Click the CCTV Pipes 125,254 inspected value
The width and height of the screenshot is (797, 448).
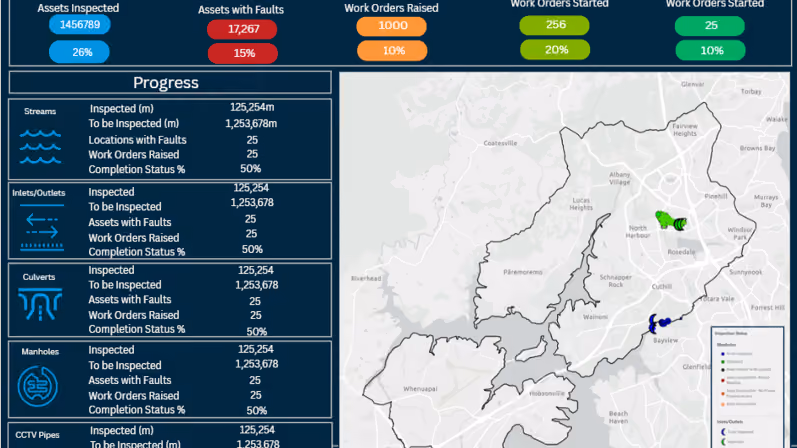click(x=257, y=430)
